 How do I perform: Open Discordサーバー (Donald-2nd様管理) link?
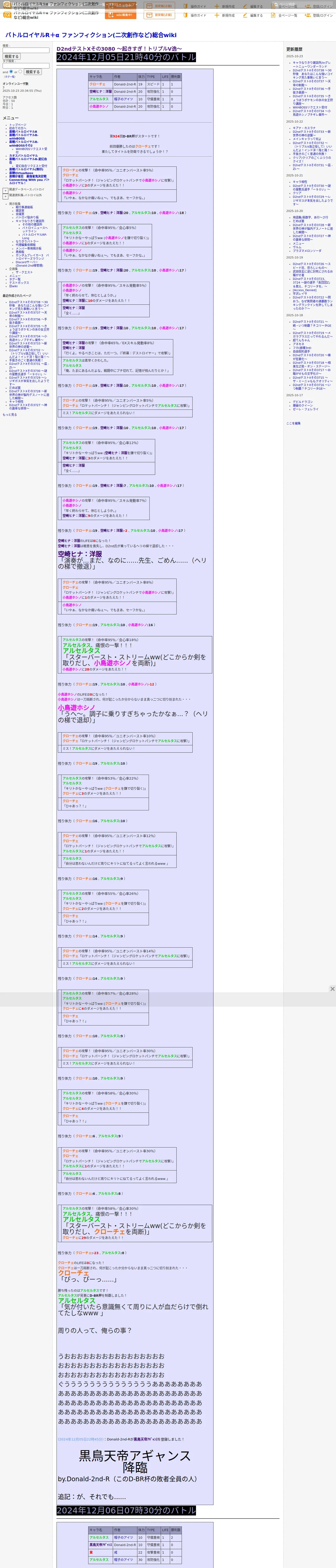point(29,264)
